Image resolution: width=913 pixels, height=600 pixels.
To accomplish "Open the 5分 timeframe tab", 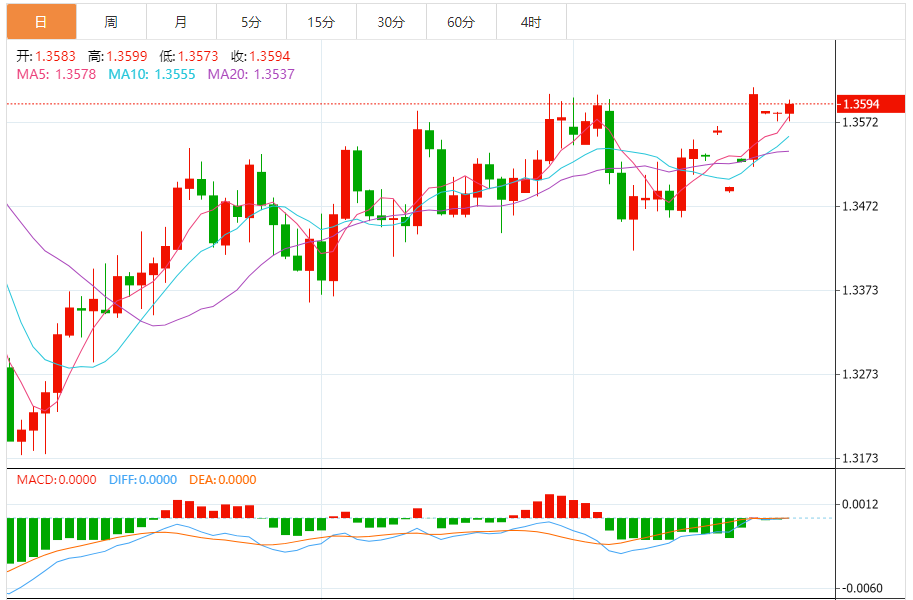I will click(x=251, y=22).
